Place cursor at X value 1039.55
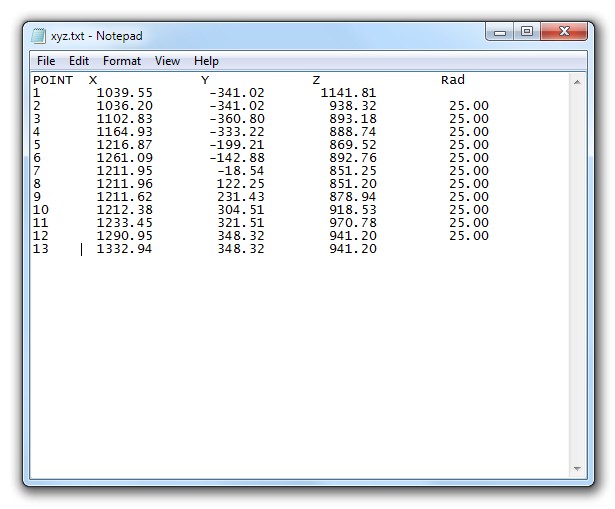The width and height of the screenshot is (615, 509). pyautogui.click(x=124, y=93)
